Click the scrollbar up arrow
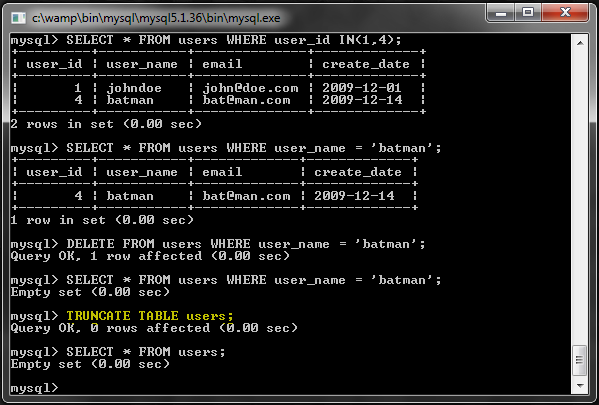 click(x=580, y=43)
